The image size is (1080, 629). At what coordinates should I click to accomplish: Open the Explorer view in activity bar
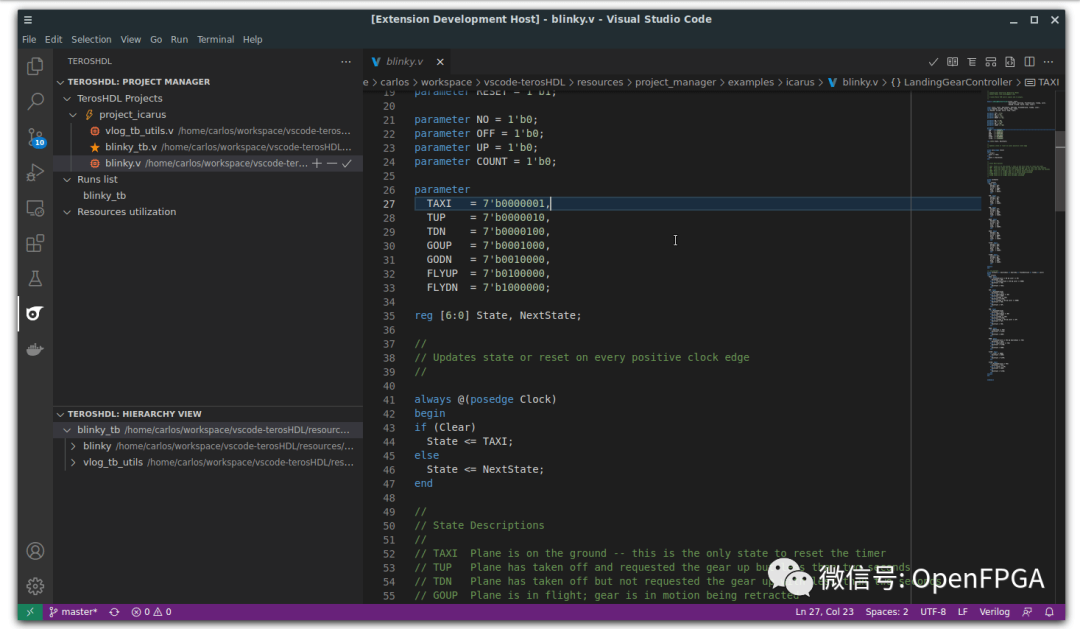pyautogui.click(x=35, y=66)
